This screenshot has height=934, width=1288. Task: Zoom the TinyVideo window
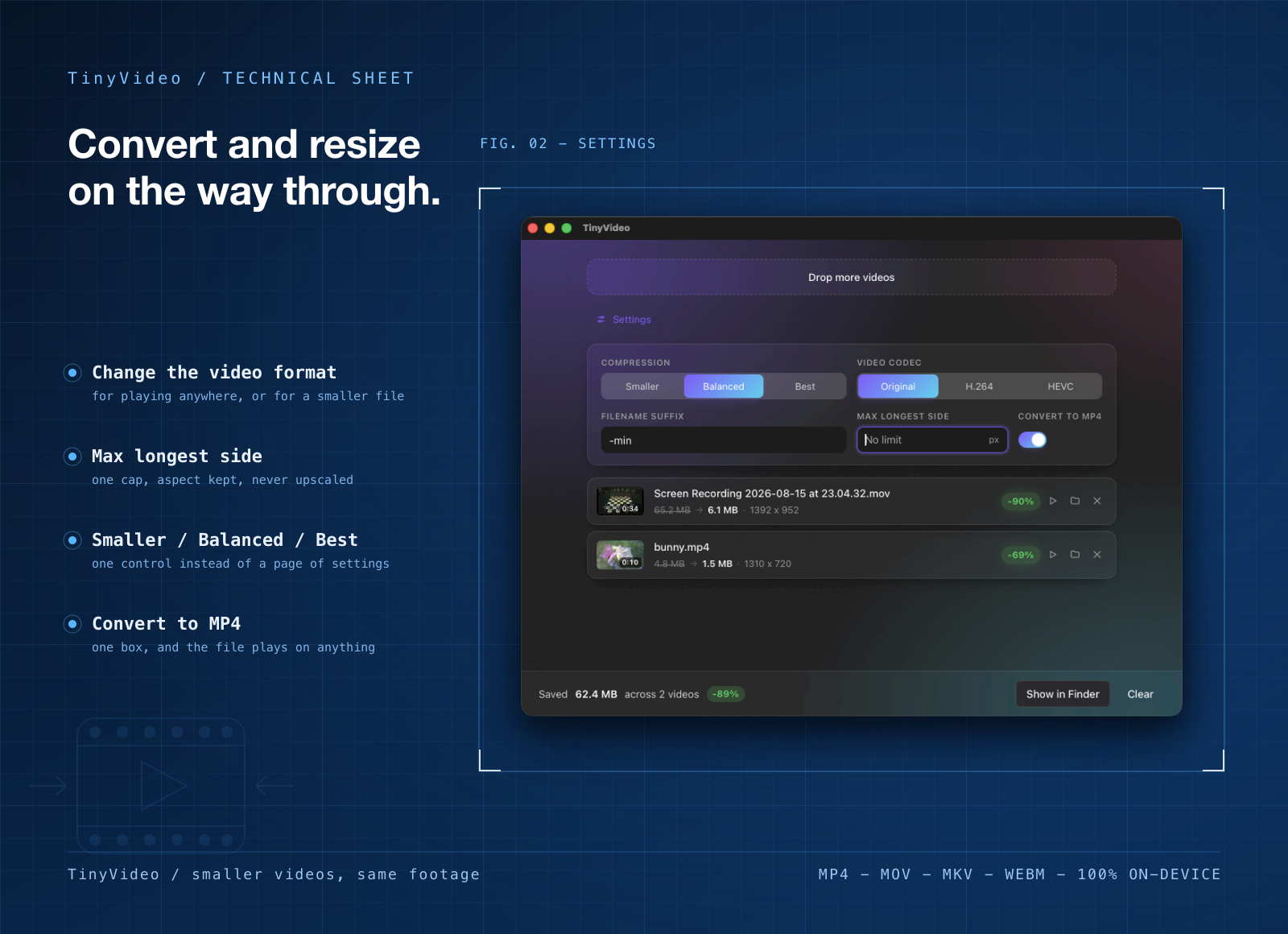[x=567, y=228]
